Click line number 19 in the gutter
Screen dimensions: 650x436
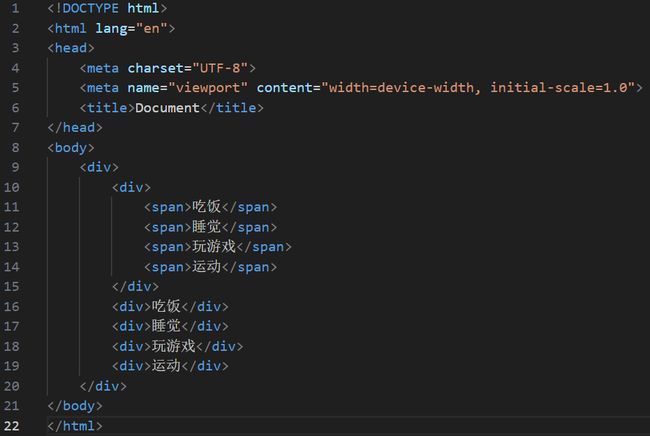pos(12,366)
